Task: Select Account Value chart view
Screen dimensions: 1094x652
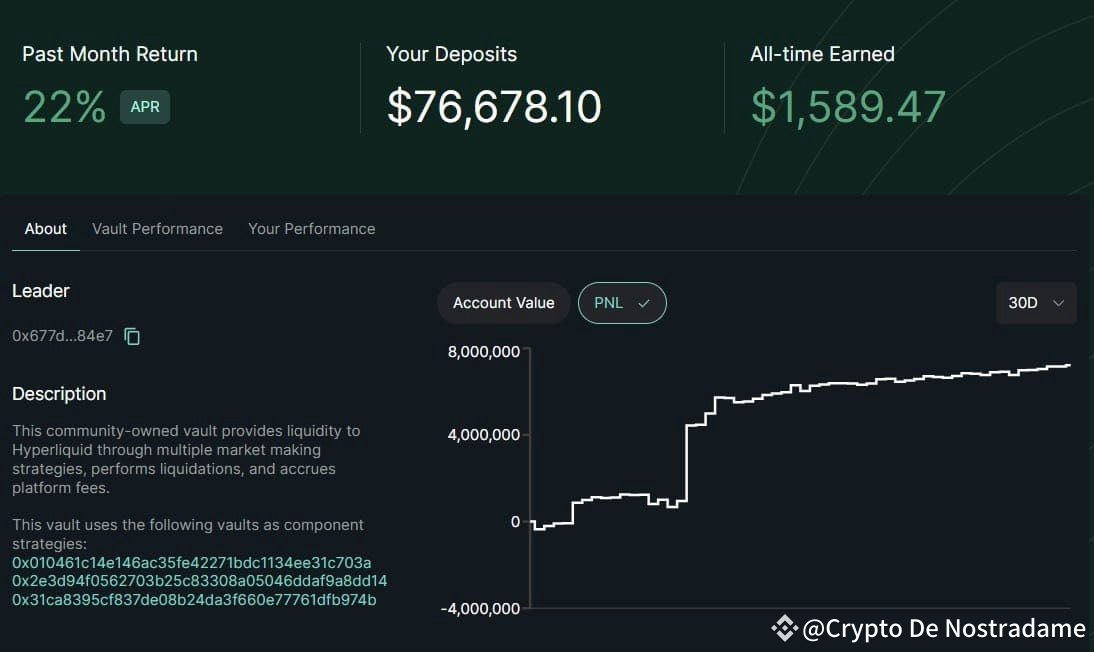Action: tap(503, 302)
